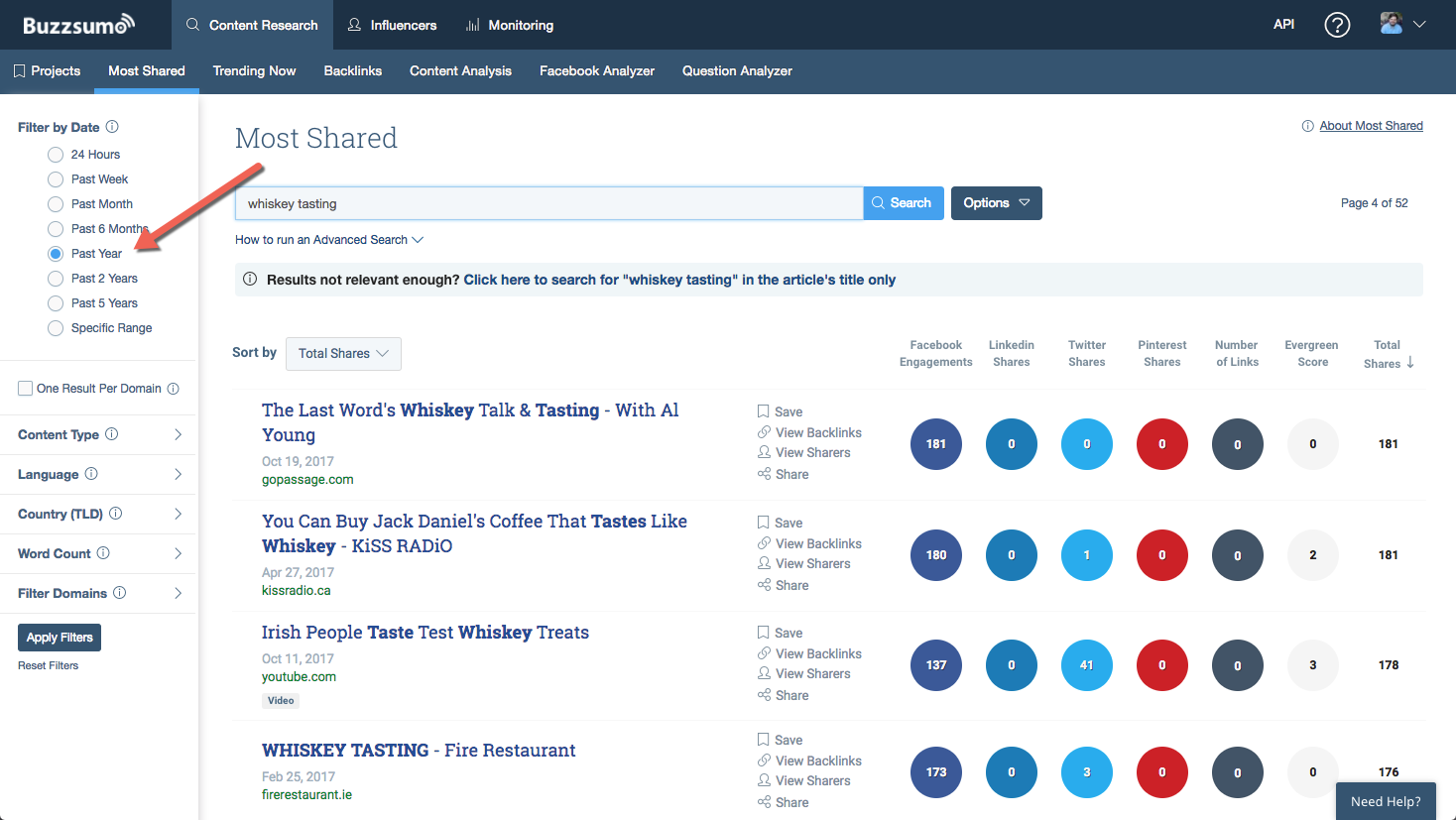Click Apply Filters button

tap(60, 638)
